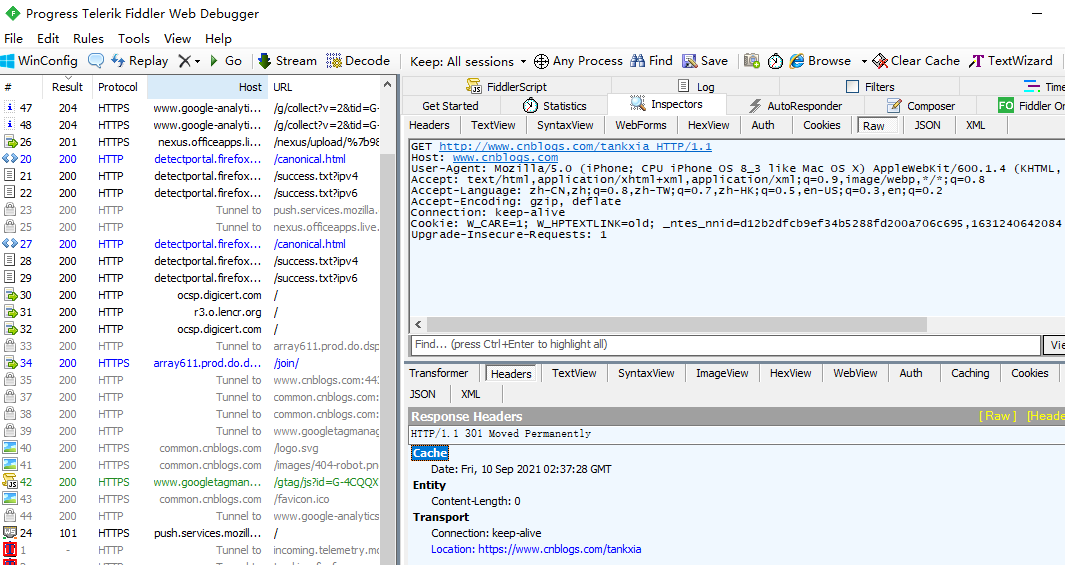This screenshot has width=1065, height=565.
Task: Select response WebView tab
Action: click(x=855, y=373)
